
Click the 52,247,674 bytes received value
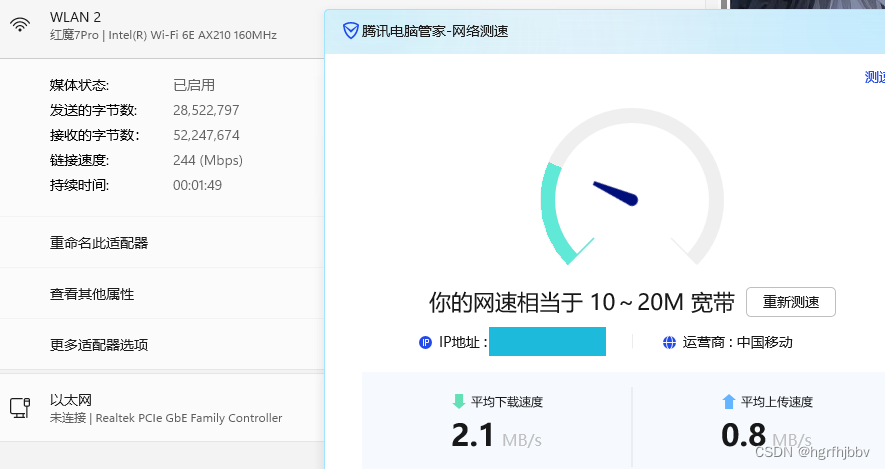click(x=206, y=135)
